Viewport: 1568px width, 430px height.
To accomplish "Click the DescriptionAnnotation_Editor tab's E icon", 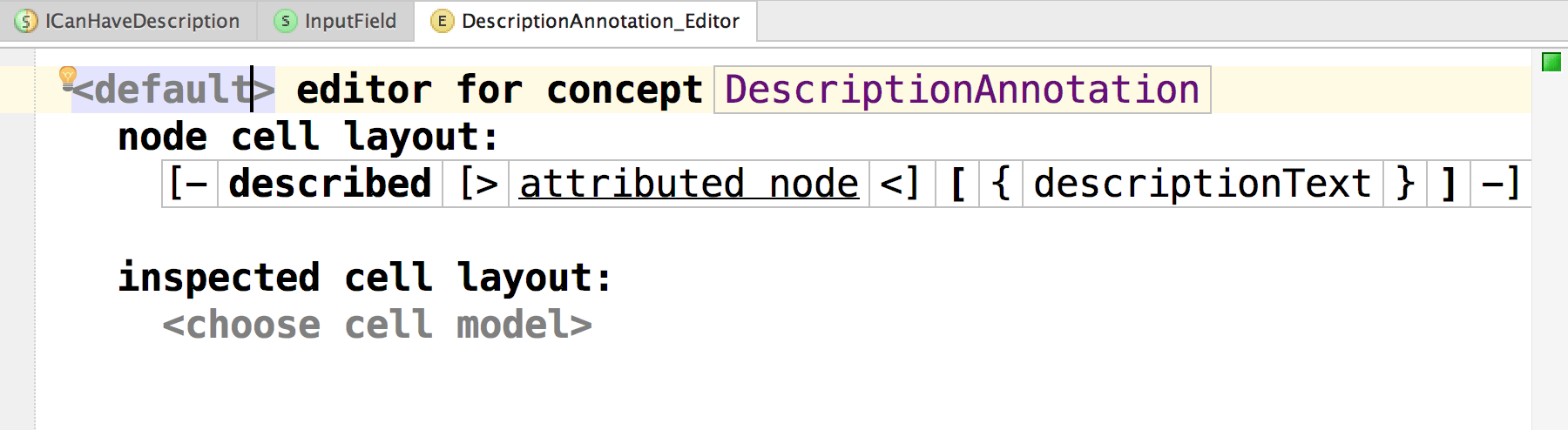I will (x=443, y=21).
